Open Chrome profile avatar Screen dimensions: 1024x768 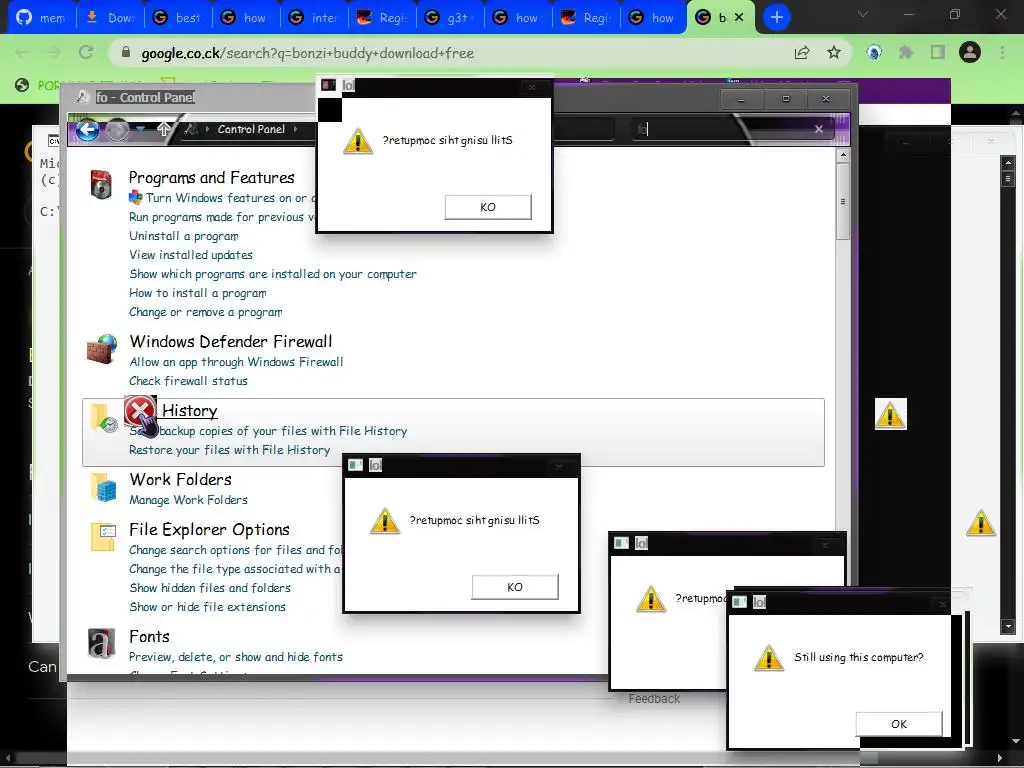(970, 52)
